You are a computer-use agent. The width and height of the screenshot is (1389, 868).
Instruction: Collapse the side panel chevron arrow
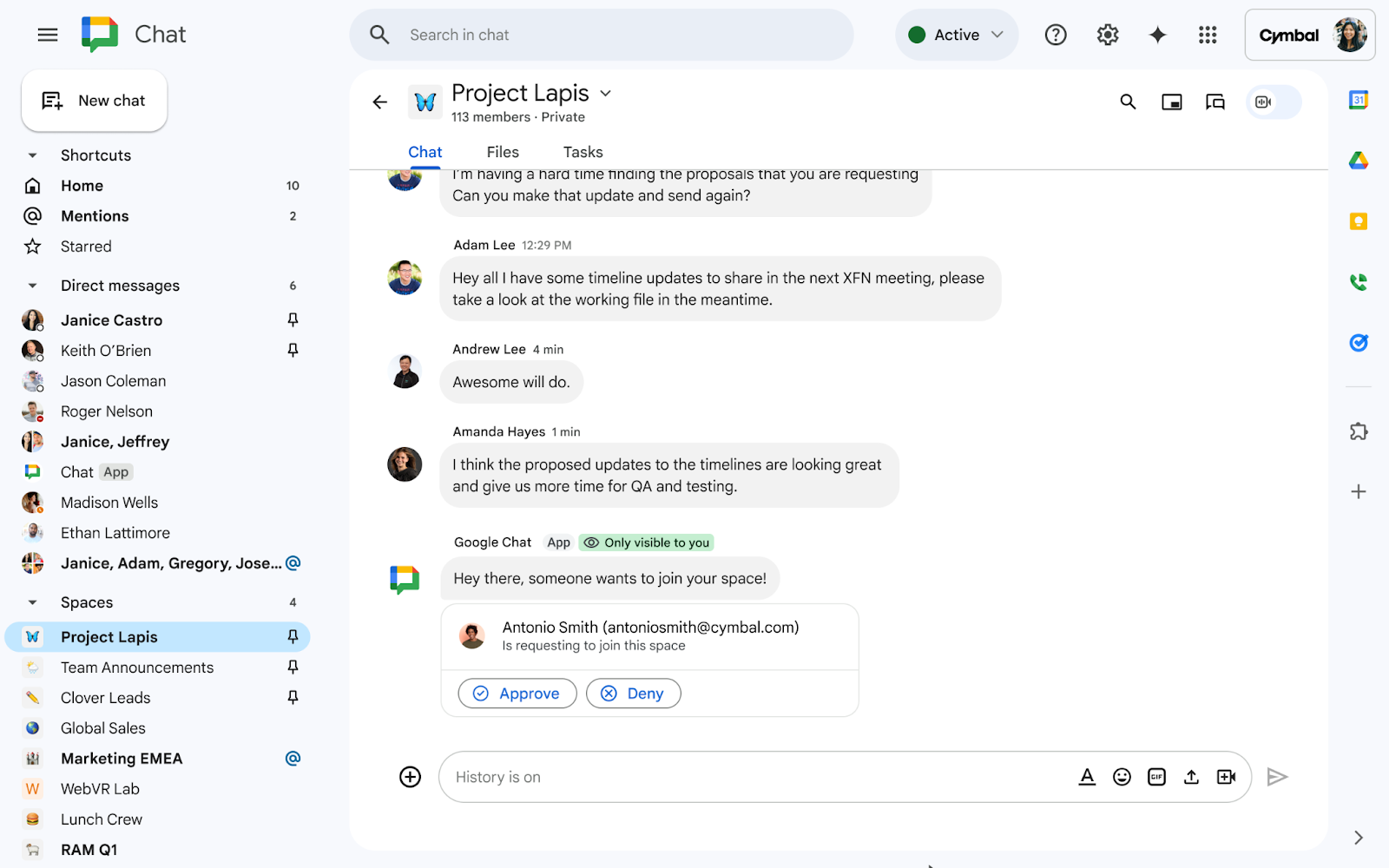click(x=1359, y=838)
